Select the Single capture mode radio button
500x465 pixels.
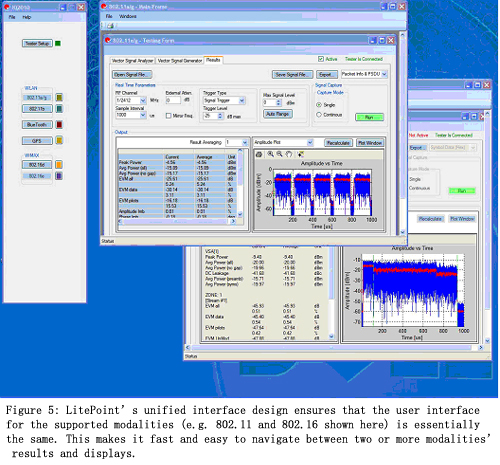[x=319, y=105]
